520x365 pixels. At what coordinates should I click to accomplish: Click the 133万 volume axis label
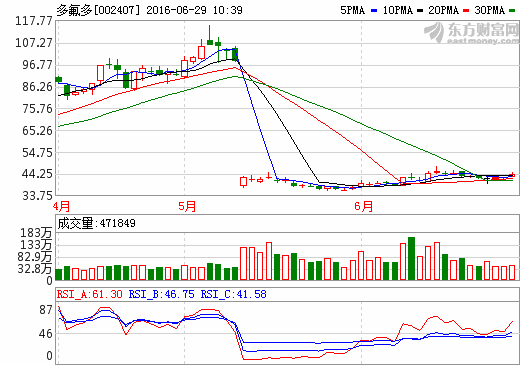tap(36, 245)
